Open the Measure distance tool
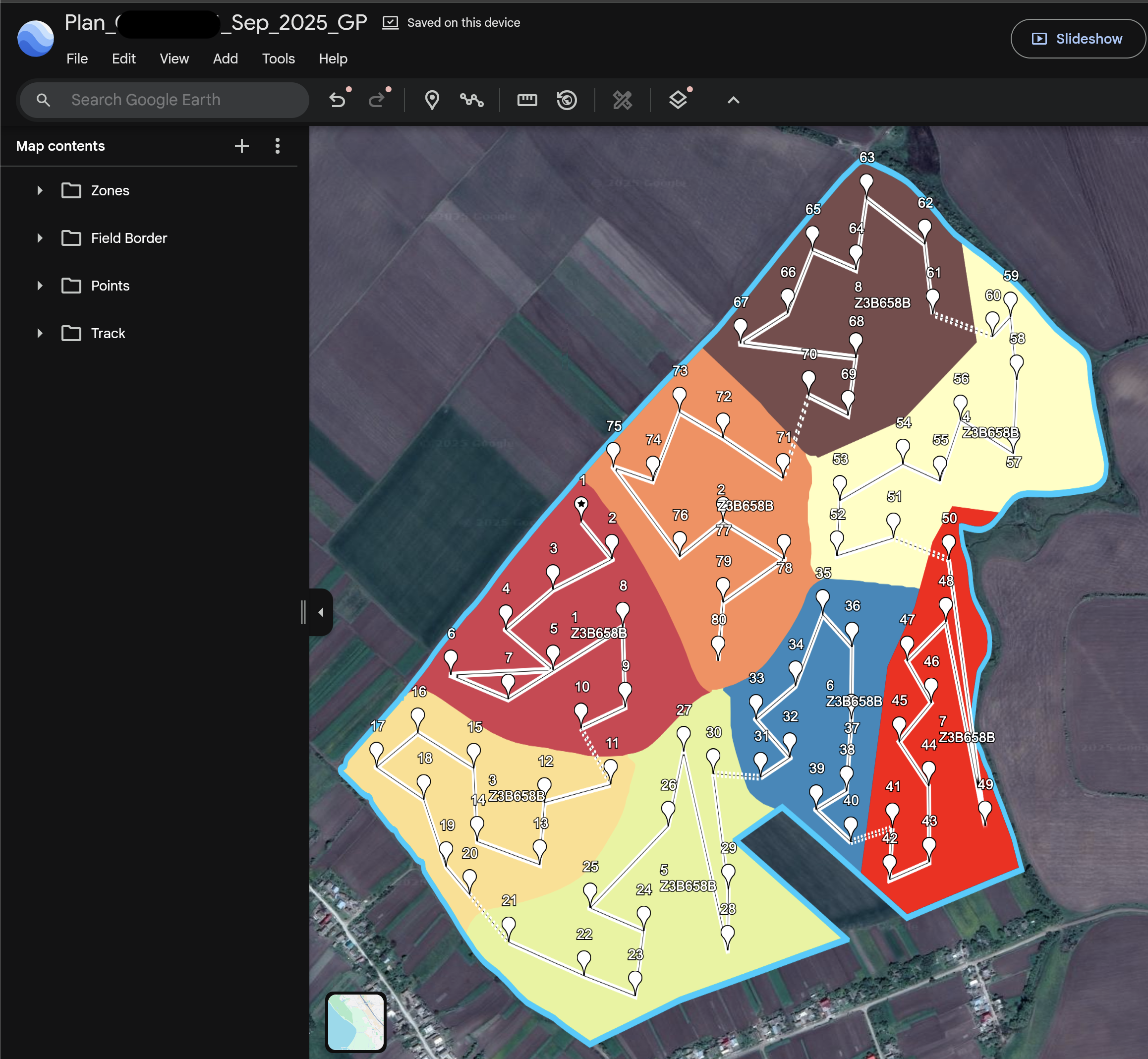The height and width of the screenshot is (1059, 1148). tap(526, 99)
